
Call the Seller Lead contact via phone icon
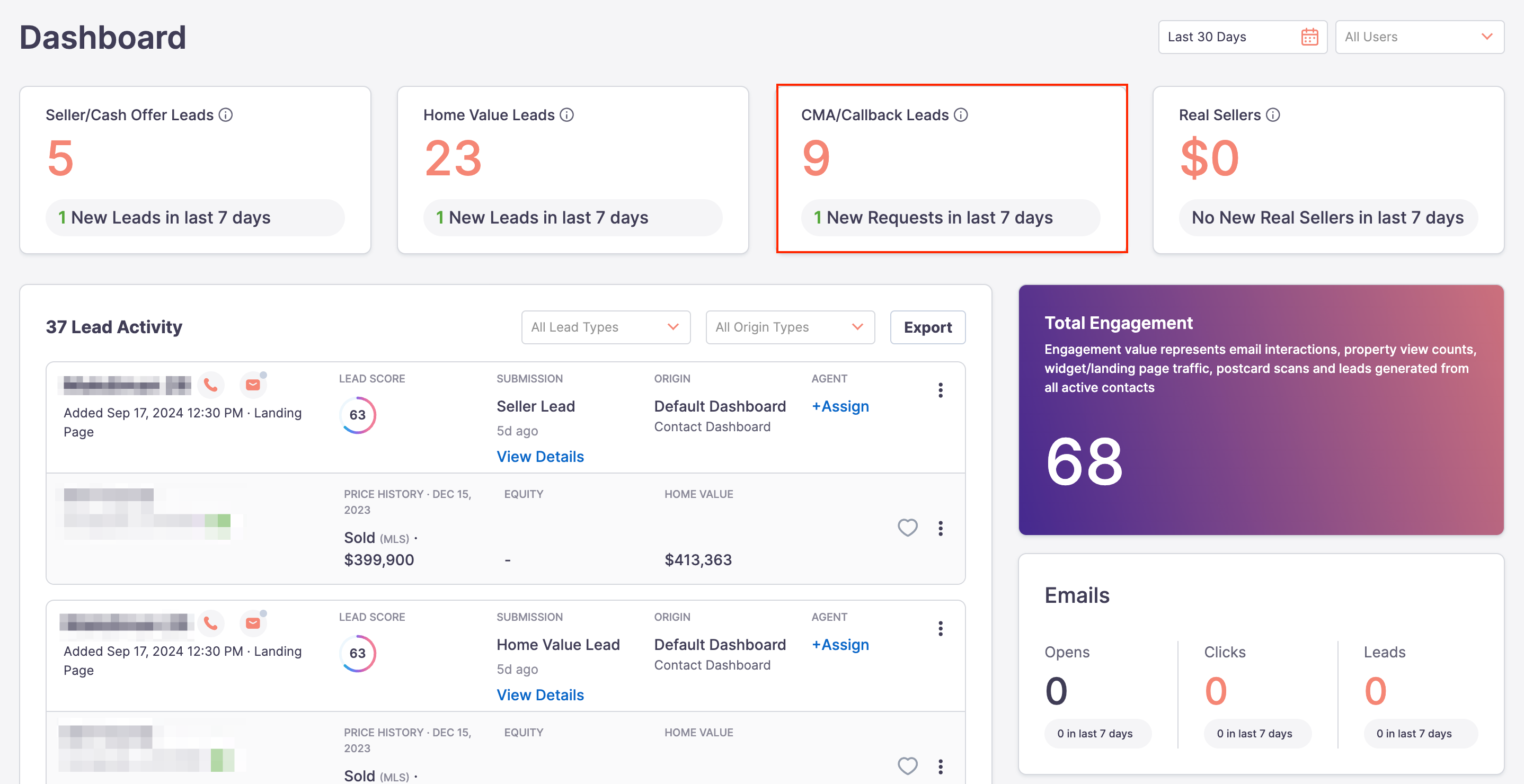tap(210, 386)
